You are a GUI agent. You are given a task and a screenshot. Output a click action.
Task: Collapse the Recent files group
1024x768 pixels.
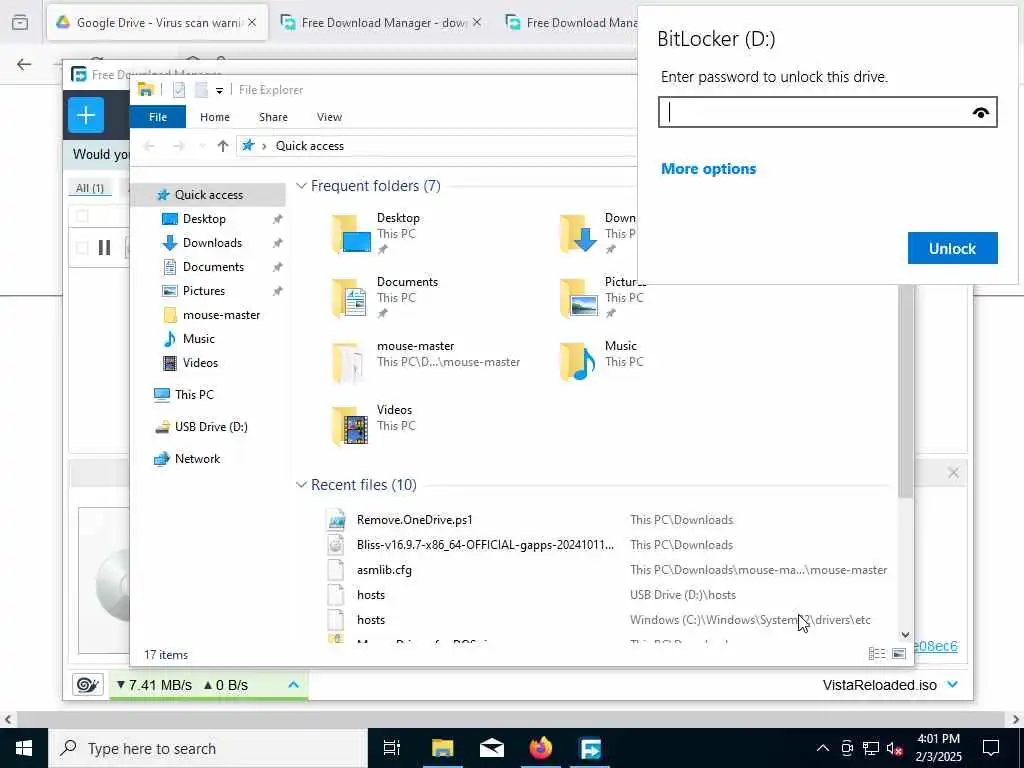click(301, 485)
